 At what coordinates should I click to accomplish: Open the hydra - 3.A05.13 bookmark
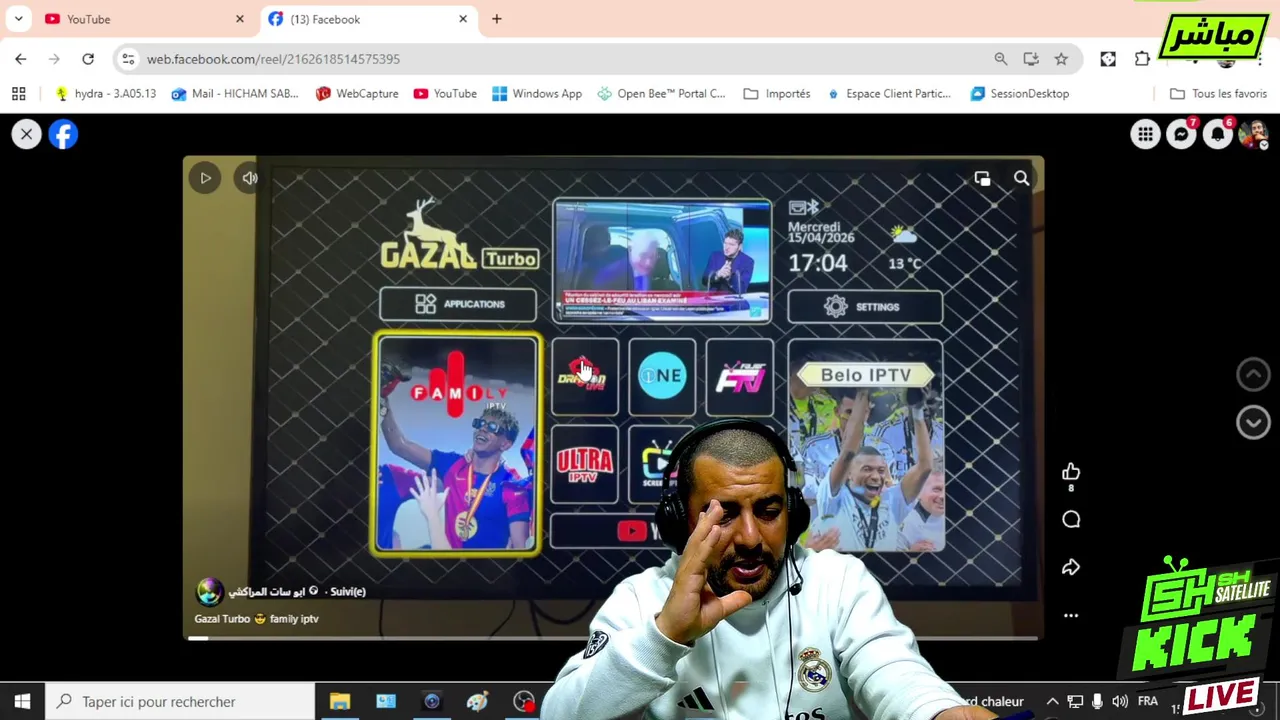coord(105,93)
